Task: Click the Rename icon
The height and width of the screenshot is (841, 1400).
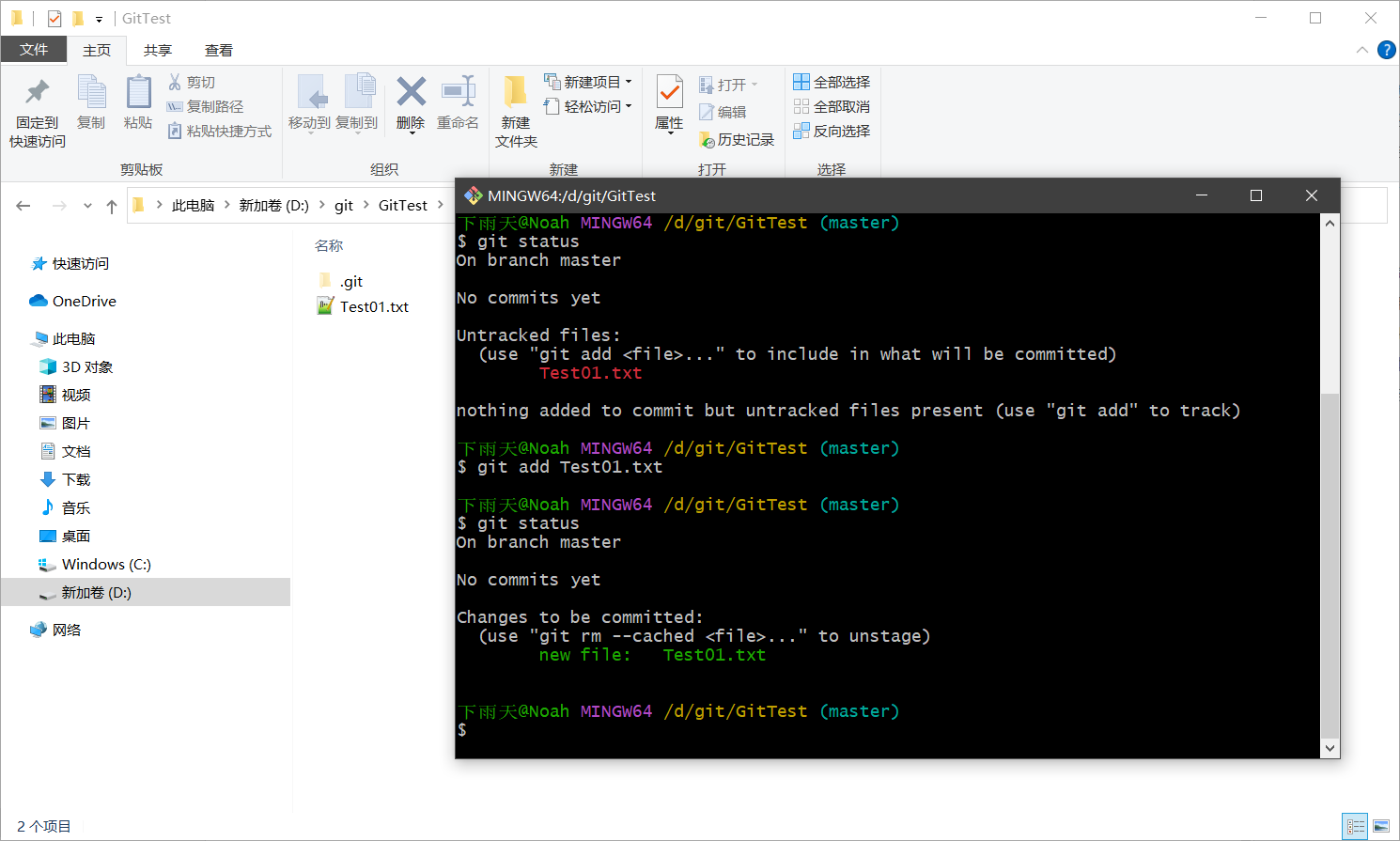Action: click(x=459, y=91)
